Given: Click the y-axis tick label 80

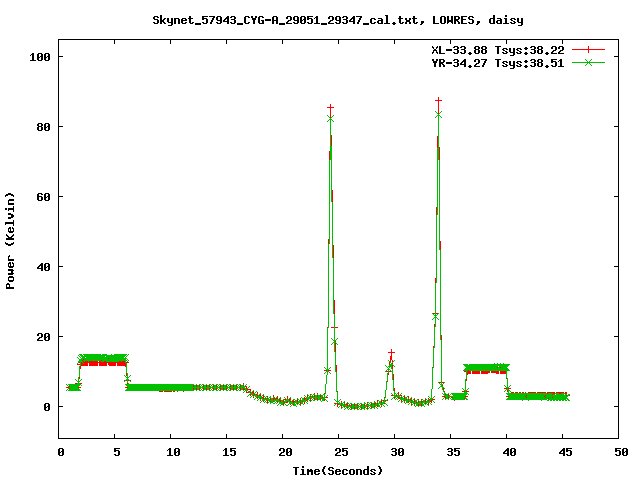Looking at the screenshot, I should [x=44, y=127].
